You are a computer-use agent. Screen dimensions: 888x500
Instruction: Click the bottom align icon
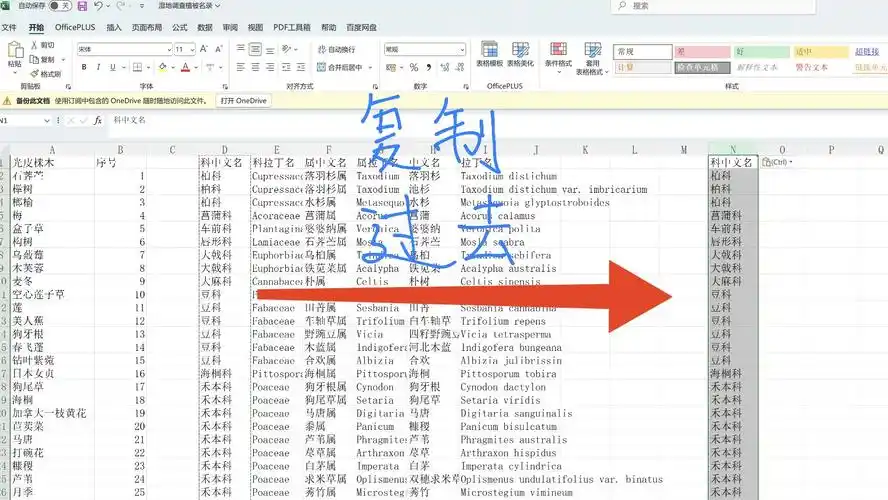point(270,49)
